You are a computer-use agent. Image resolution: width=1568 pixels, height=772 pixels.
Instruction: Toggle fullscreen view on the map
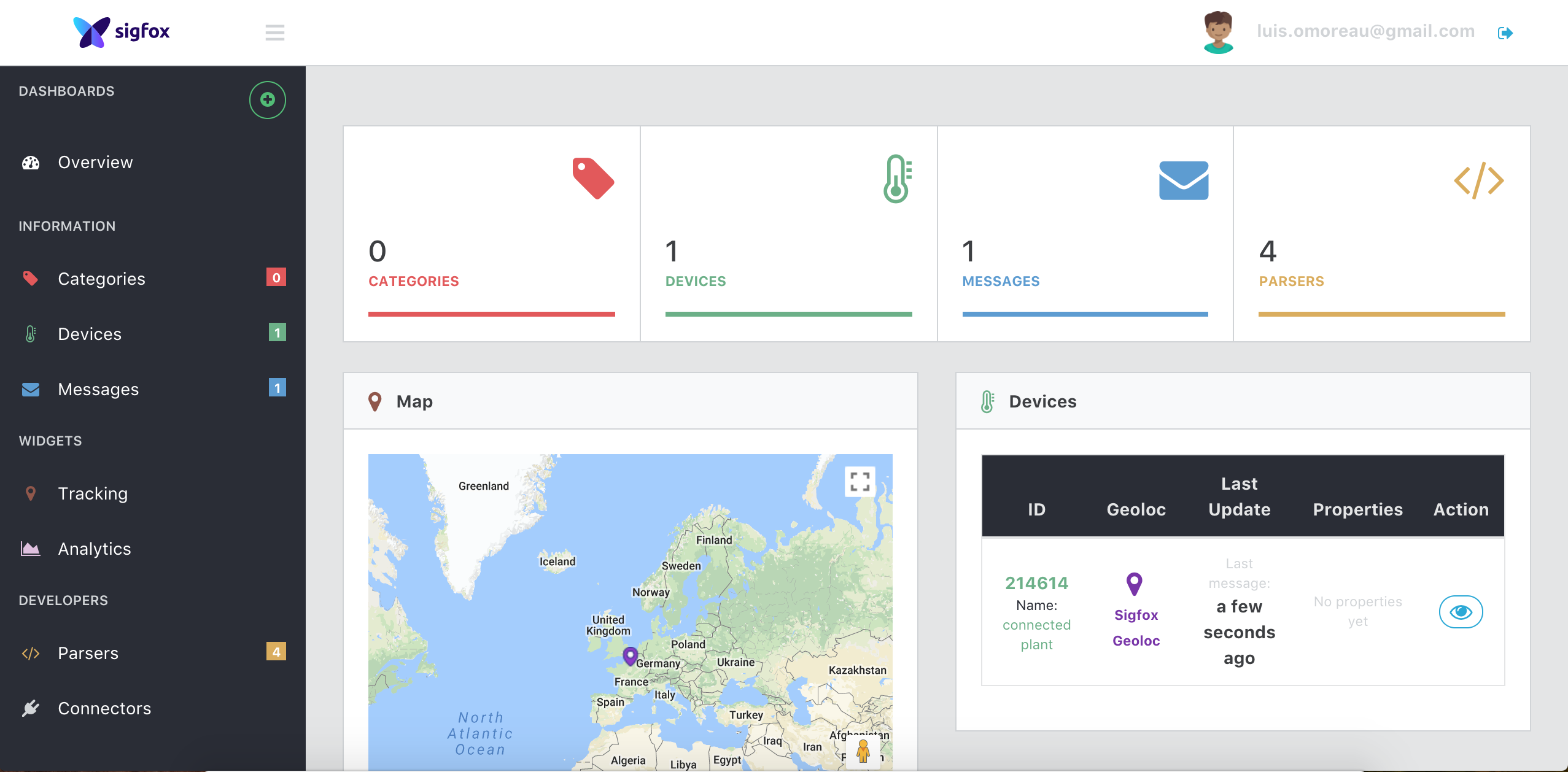860,482
